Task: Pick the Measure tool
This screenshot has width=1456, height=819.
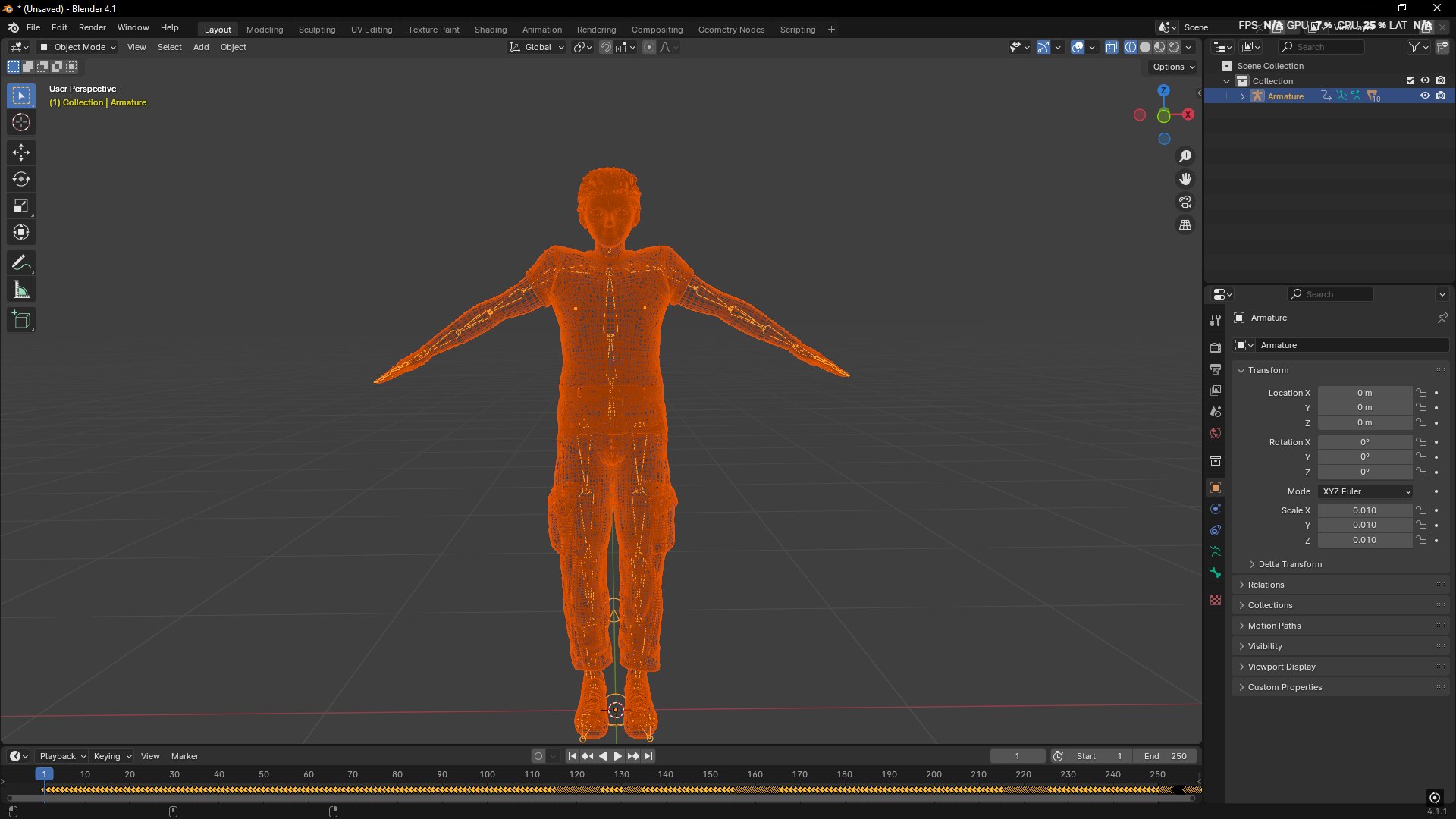Action: coord(21,290)
